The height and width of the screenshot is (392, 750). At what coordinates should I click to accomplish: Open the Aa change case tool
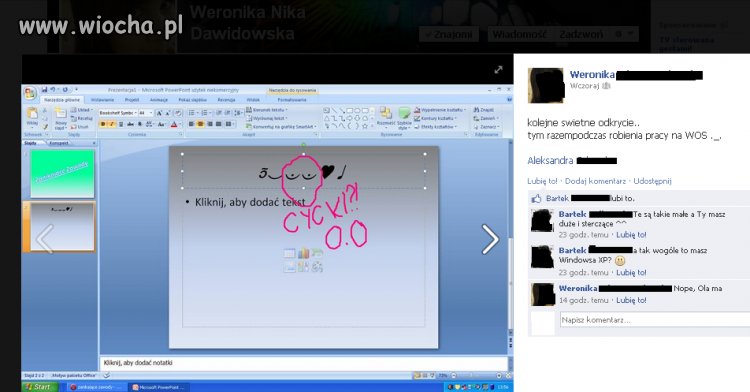[x=162, y=124]
